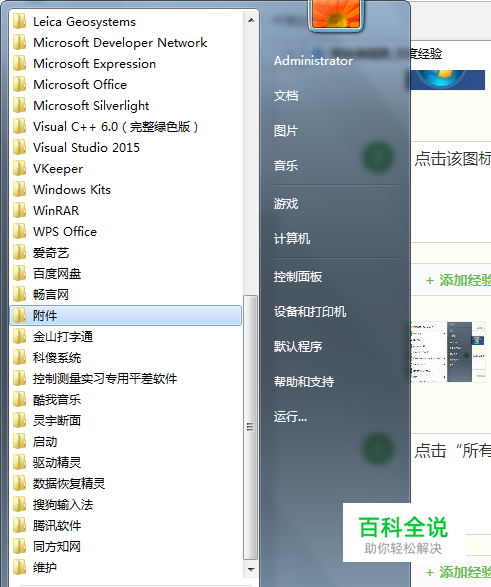This screenshot has height=587, width=491.
Task: Click the folder icon beside Microsoft Office
Action: 19,85
